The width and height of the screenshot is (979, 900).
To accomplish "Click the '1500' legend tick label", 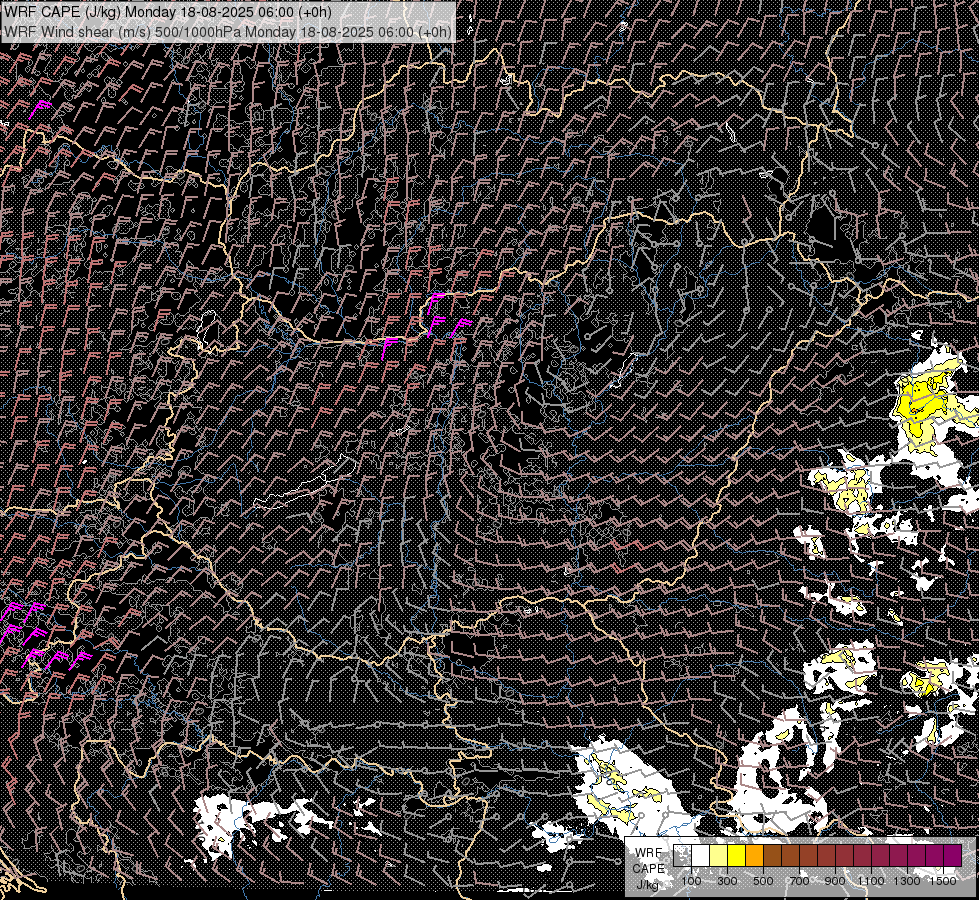I will 943,881.
